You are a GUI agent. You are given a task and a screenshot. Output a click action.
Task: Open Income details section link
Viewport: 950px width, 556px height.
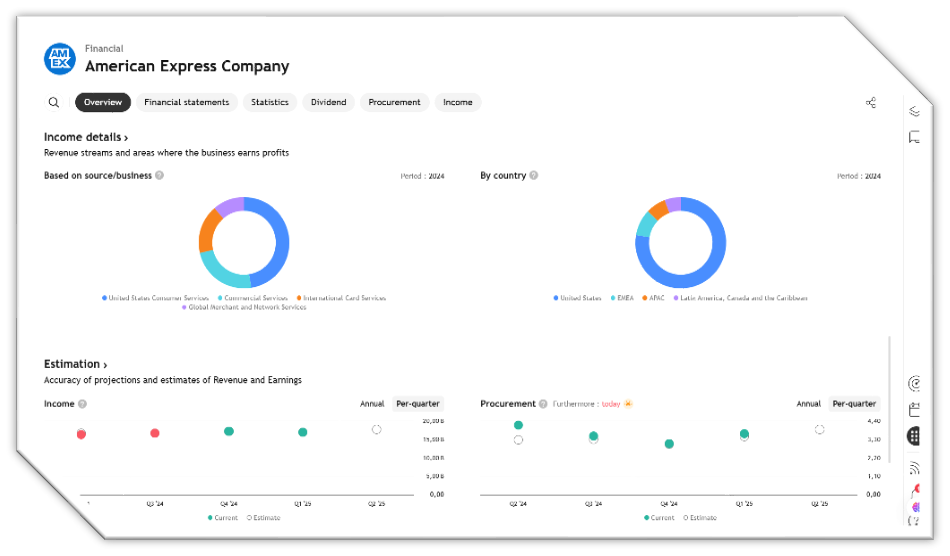86,137
